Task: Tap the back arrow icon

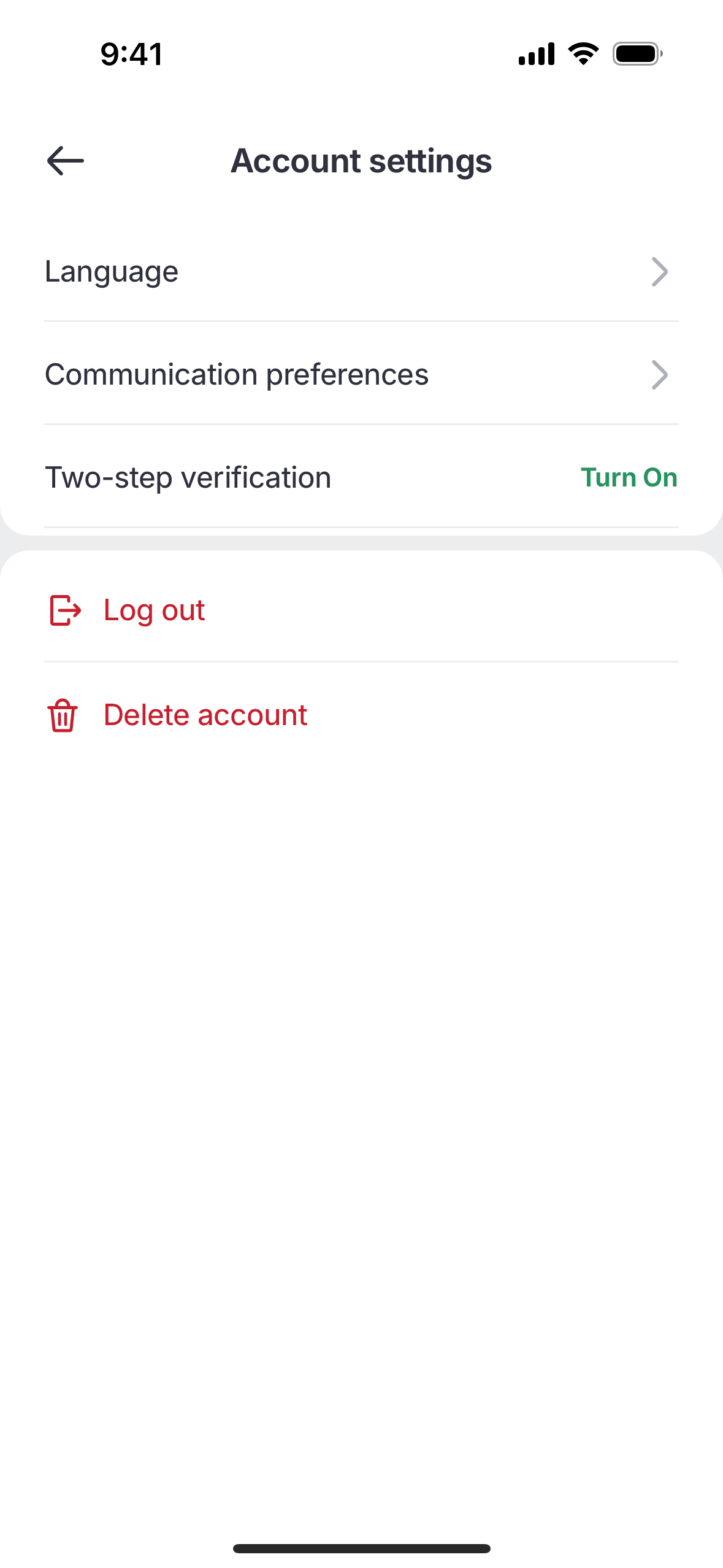Action: coord(66,161)
